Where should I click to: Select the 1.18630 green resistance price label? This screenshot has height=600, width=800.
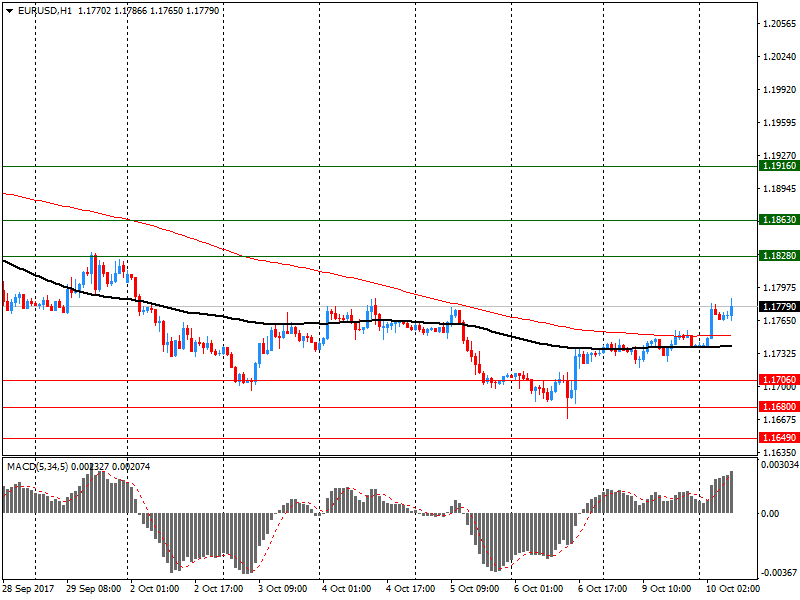[x=779, y=220]
